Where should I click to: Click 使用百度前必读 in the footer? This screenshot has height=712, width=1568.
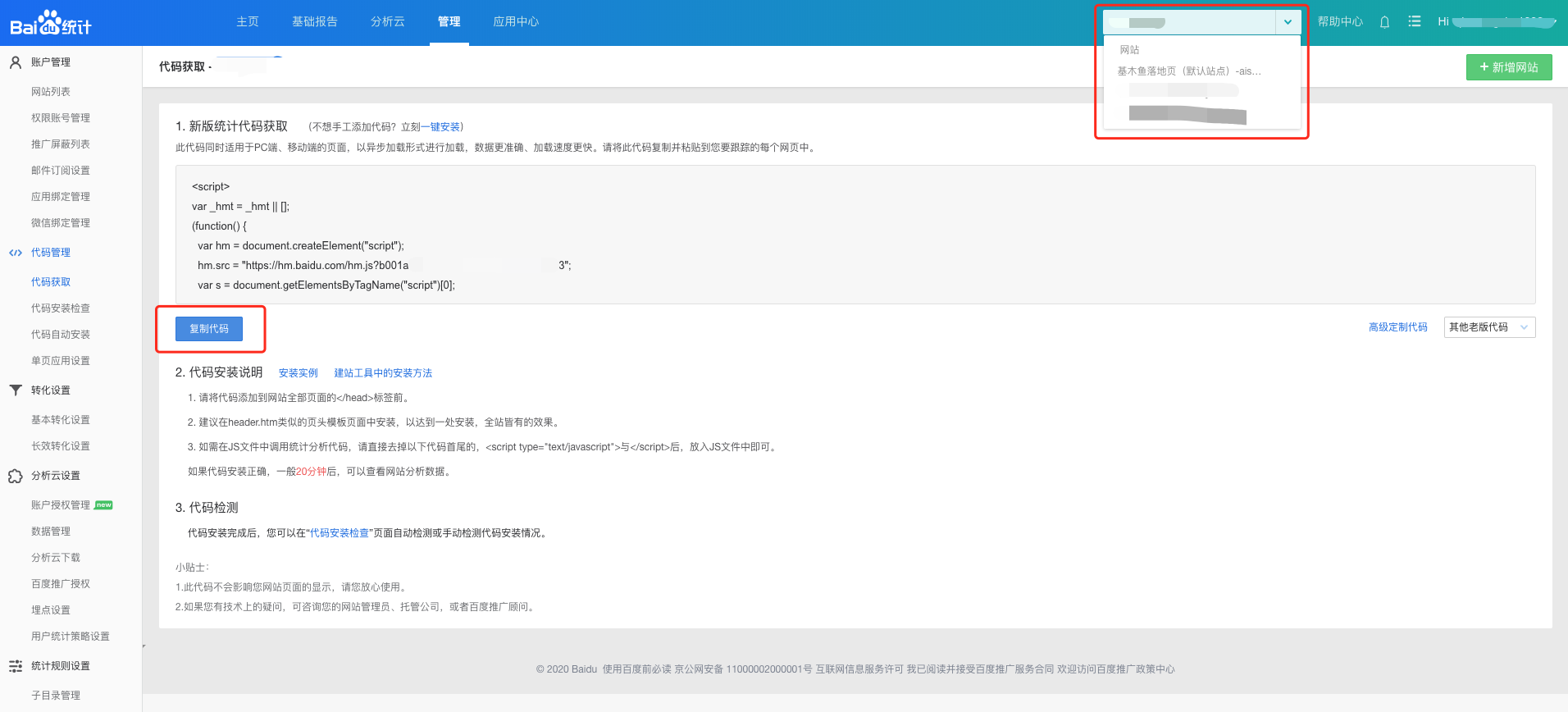pyautogui.click(x=637, y=669)
